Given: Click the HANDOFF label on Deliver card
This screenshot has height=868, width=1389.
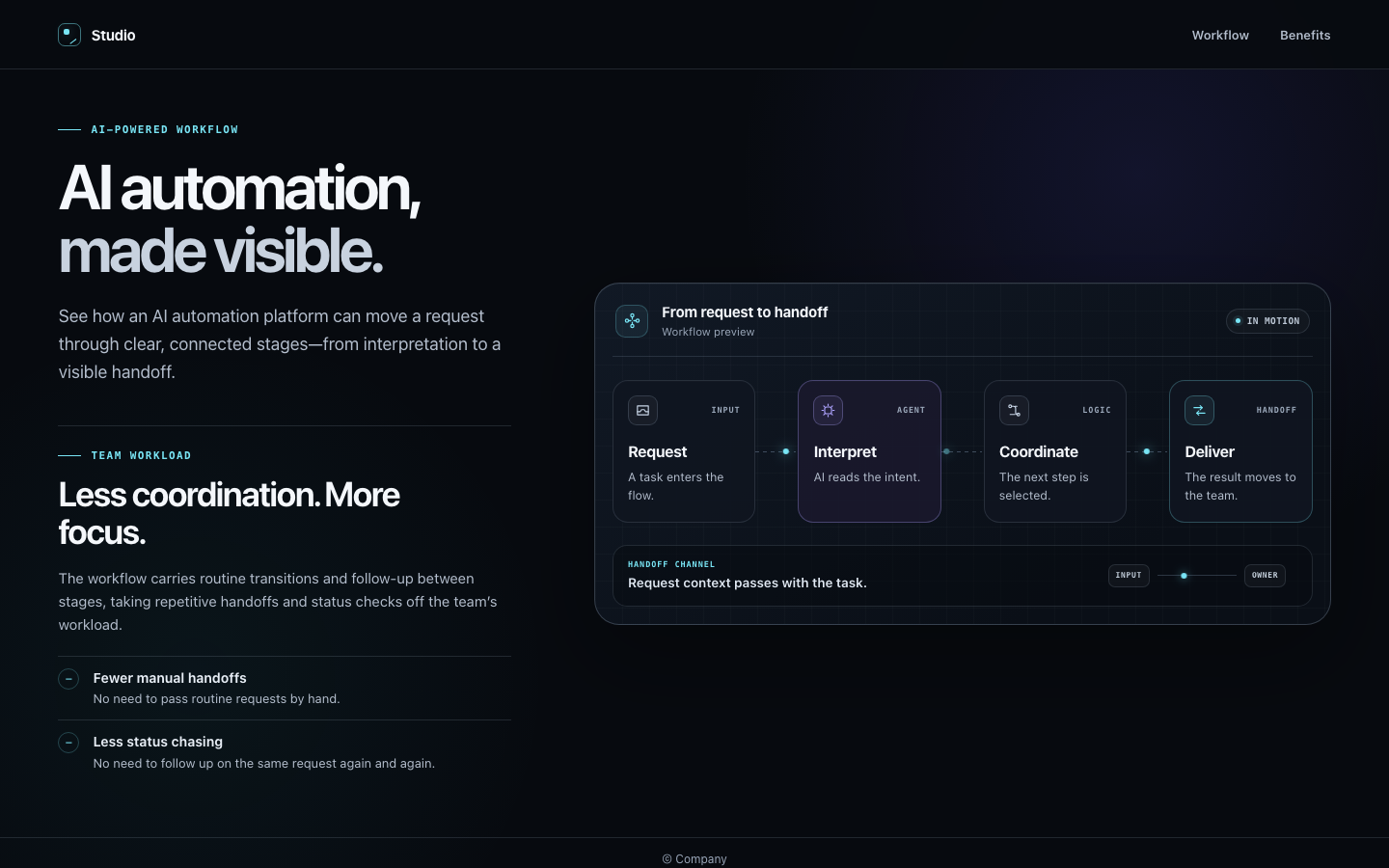Looking at the screenshot, I should pos(1276,411).
